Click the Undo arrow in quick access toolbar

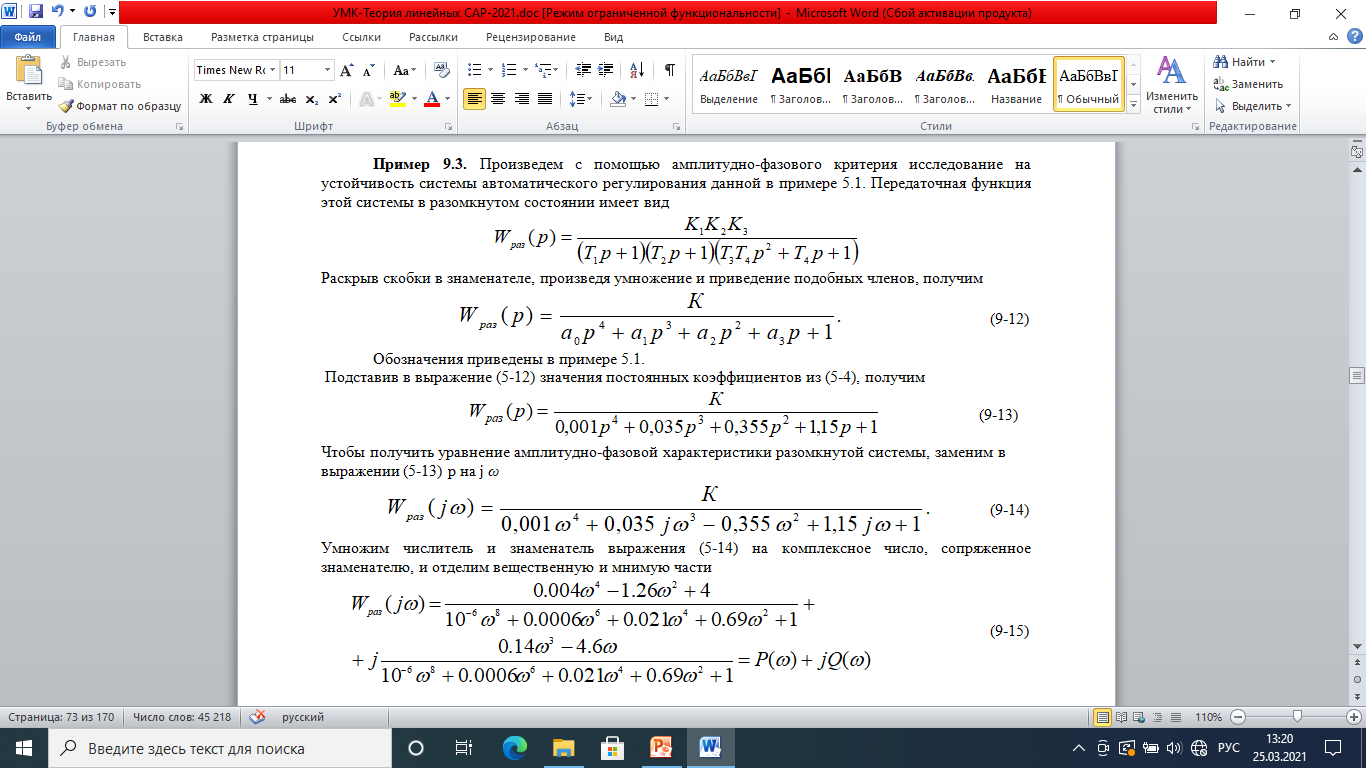(58, 13)
